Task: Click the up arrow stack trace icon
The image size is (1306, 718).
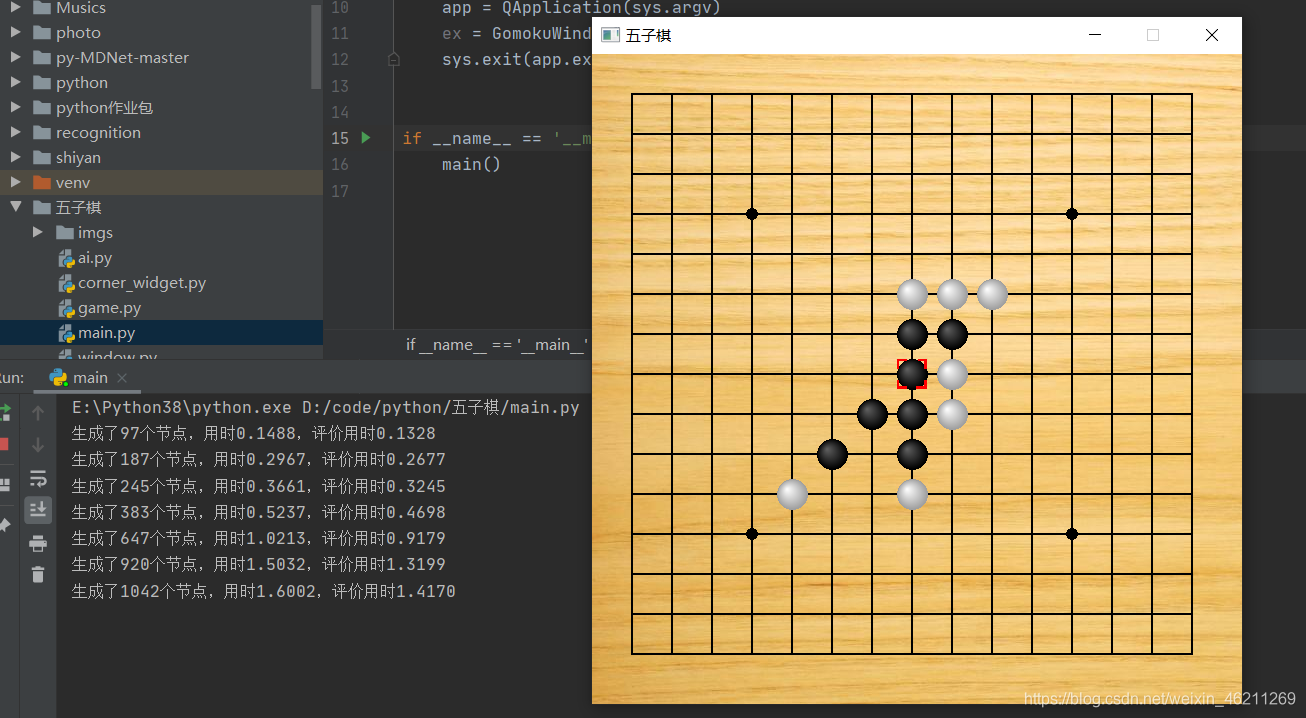Action: click(x=38, y=412)
